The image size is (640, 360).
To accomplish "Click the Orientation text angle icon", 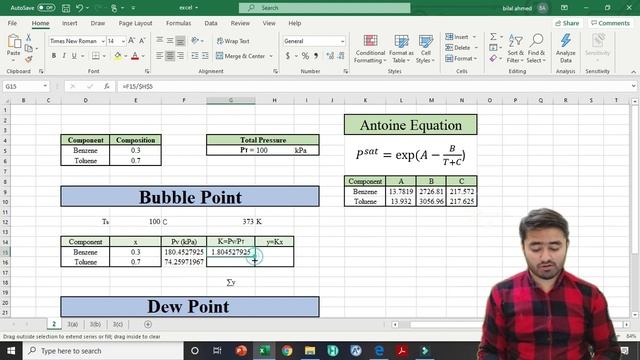I will click(x=196, y=40).
